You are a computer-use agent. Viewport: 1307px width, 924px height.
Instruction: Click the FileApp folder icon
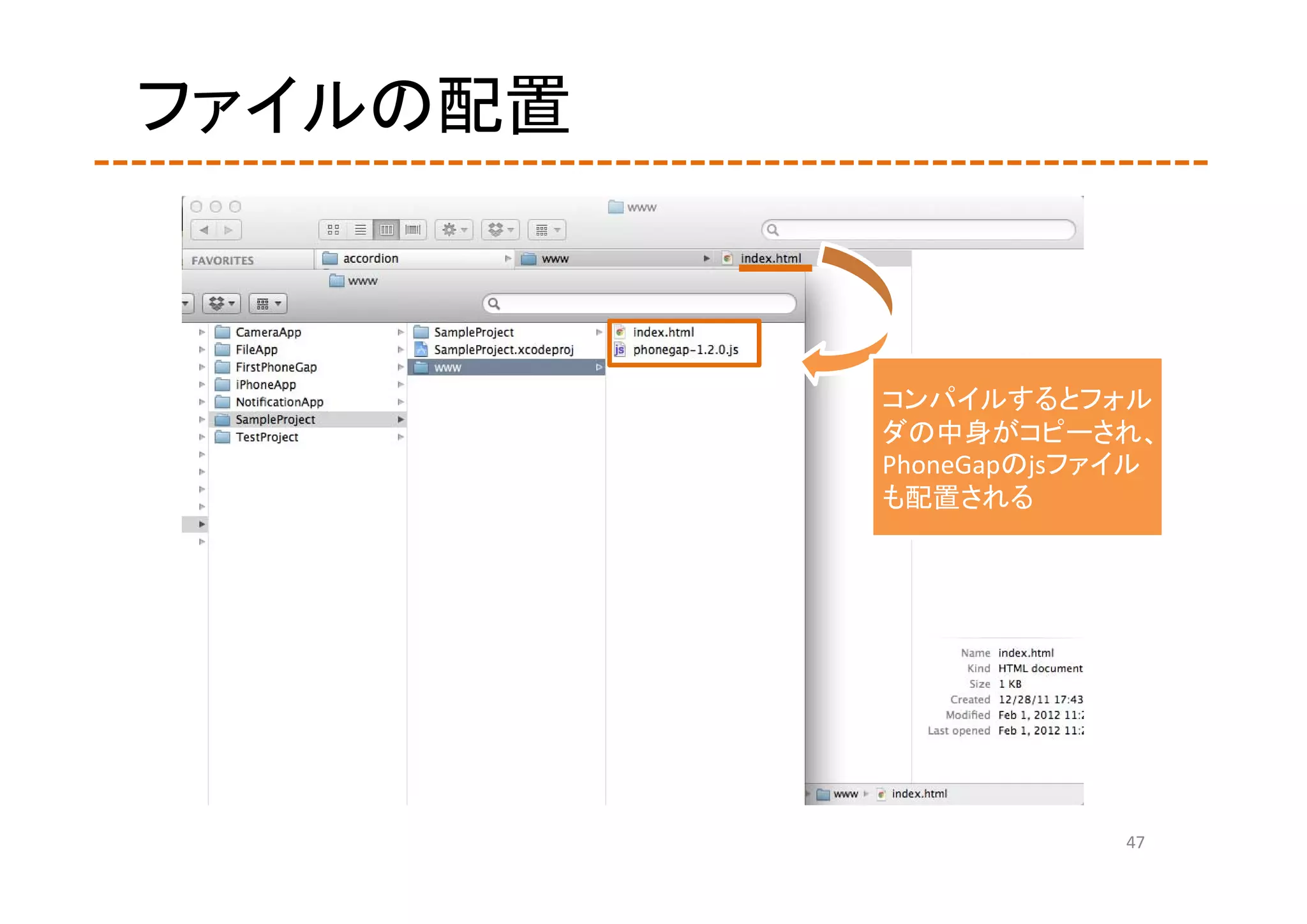222,350
